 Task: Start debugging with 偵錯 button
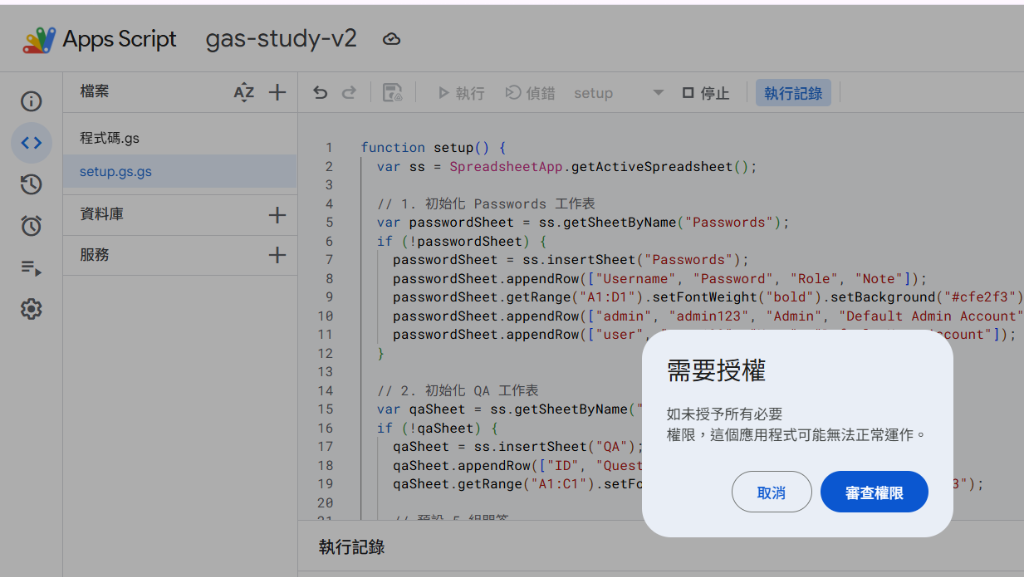[x=530, y=93]
